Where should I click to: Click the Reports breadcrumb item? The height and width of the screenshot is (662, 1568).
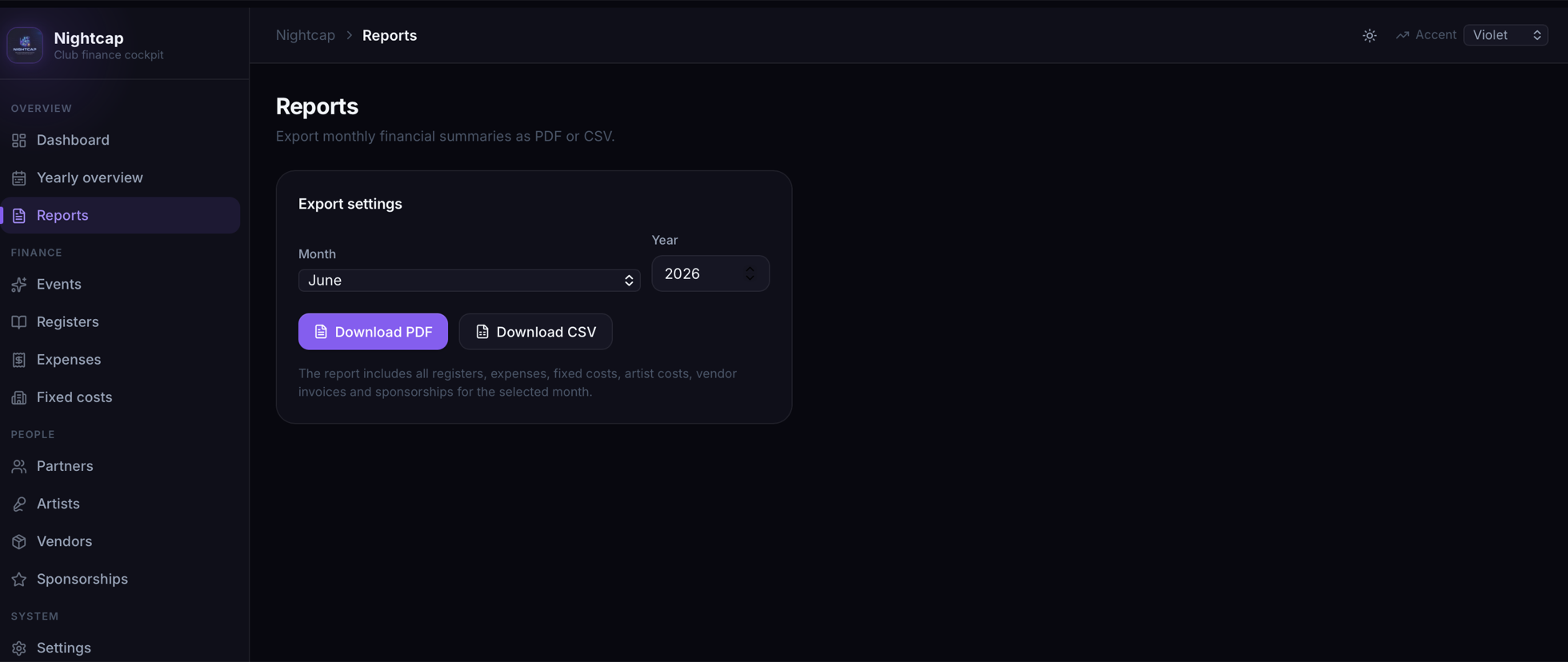tap(390, 35)
